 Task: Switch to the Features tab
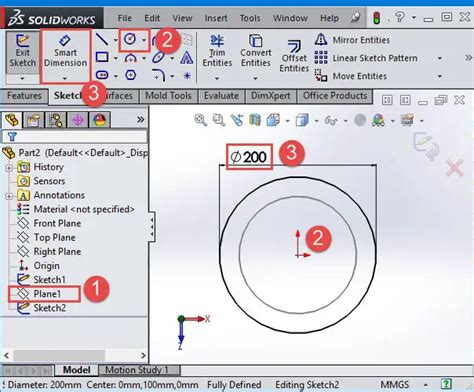pos(24,96)
